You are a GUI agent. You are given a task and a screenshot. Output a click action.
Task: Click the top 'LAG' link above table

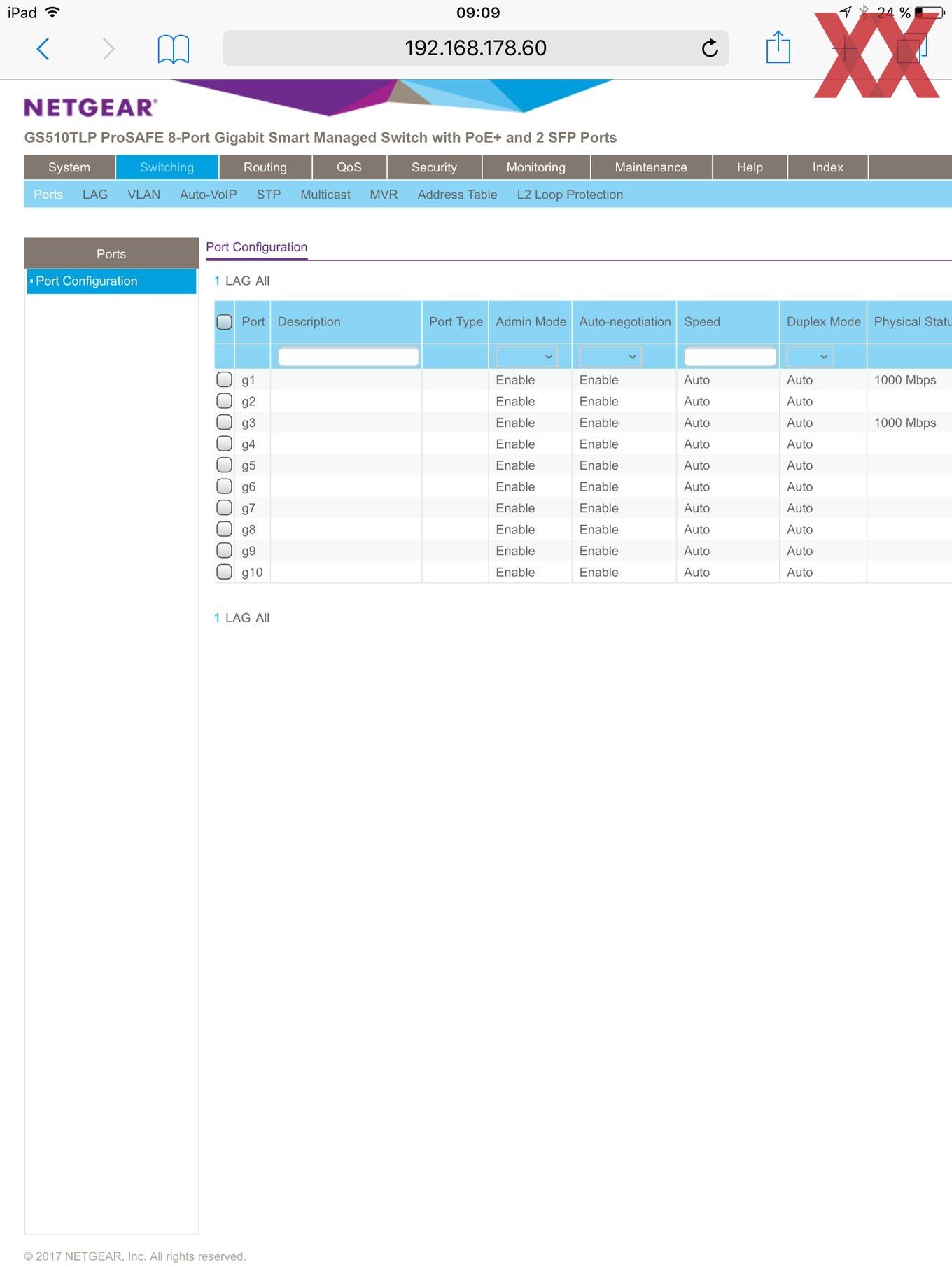tap(237, 281)
